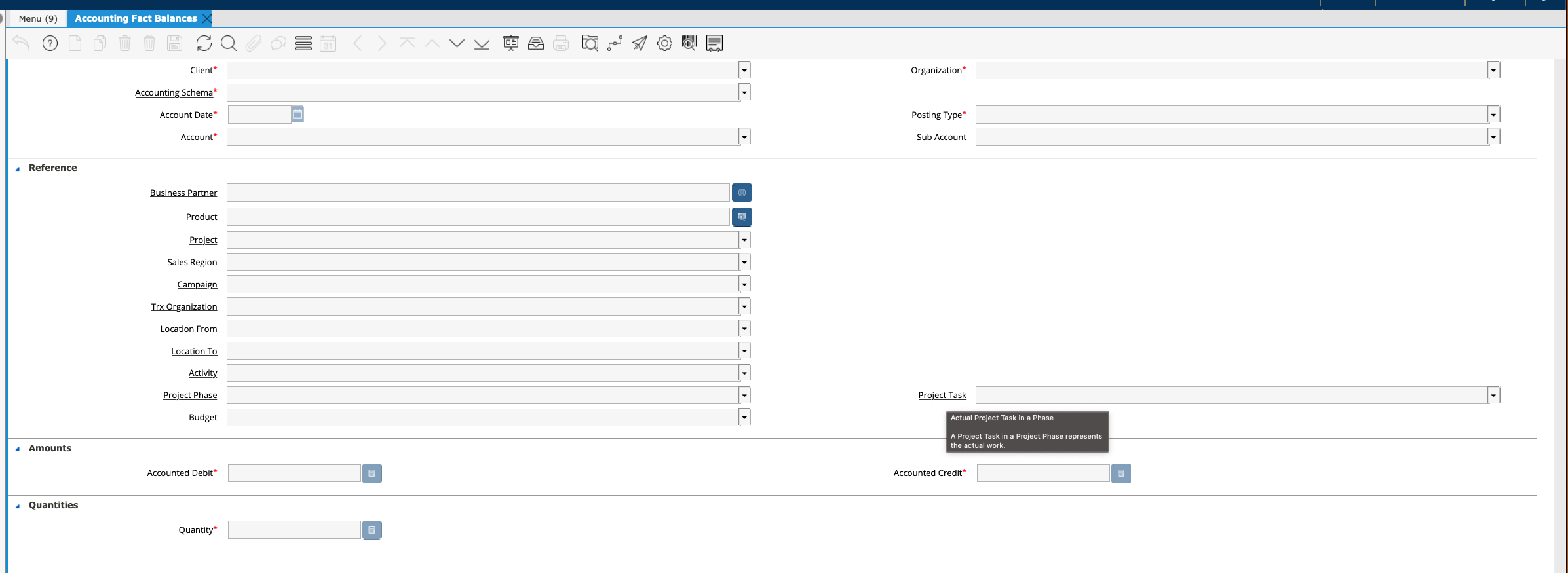The height and width of the screenshot is (573, 1568).
Task: Expand the Accounting Schema dropdown
Action: [x=744, y=92]
